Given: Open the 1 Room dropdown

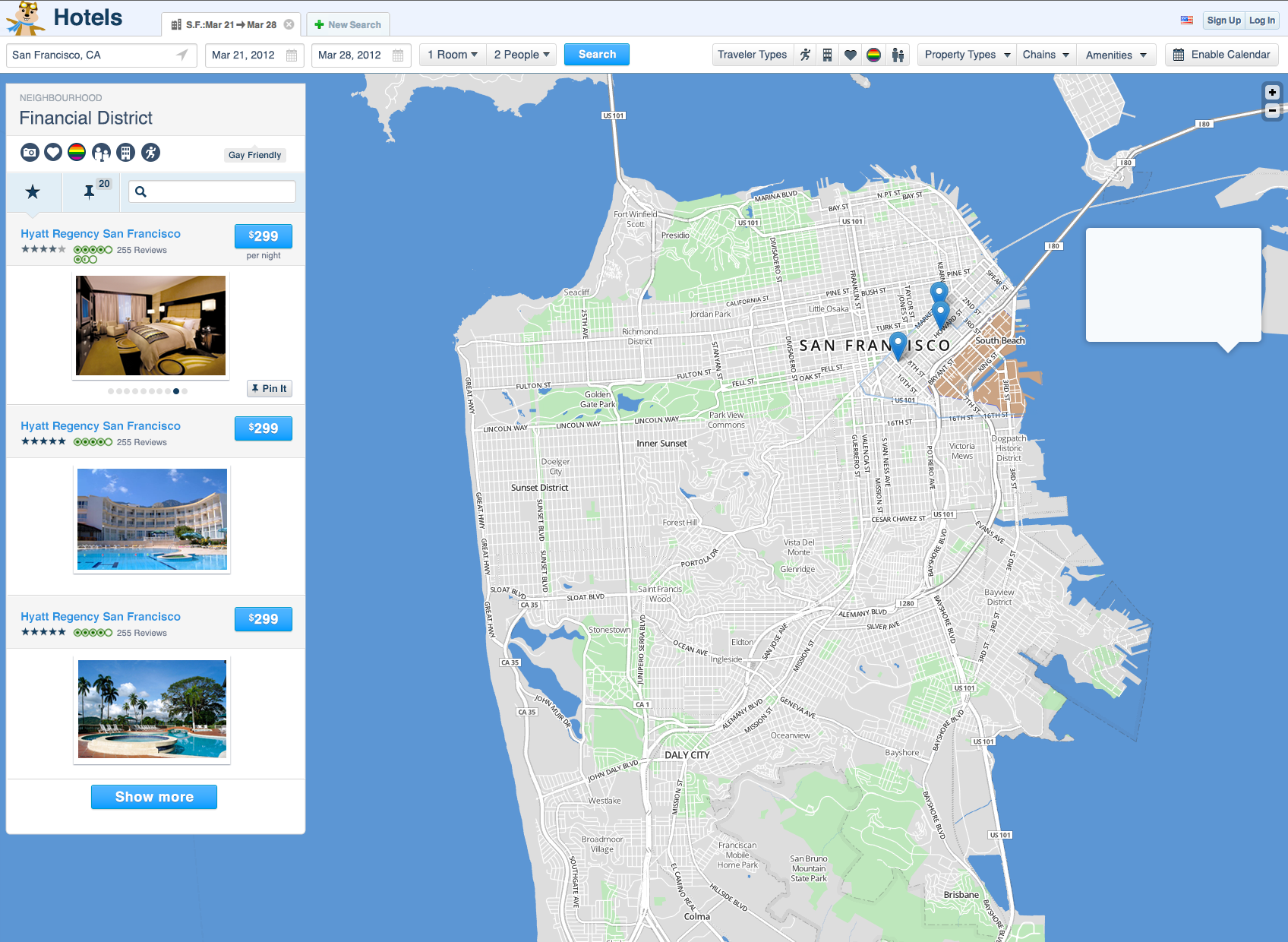Looking at the screenshot, I should point(453,55).
